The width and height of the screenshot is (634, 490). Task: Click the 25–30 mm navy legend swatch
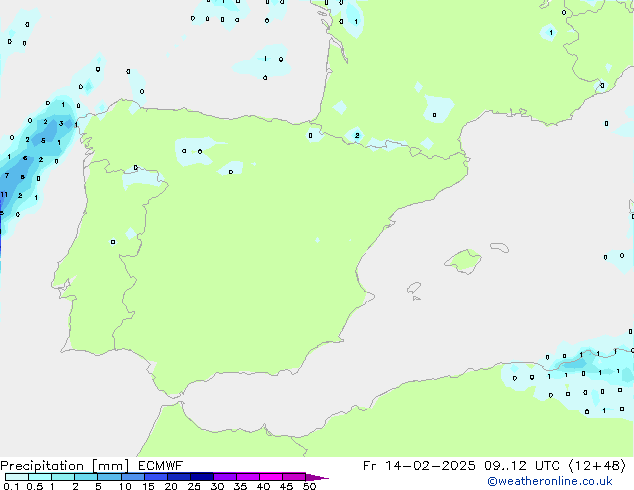(x=201, y=477)
